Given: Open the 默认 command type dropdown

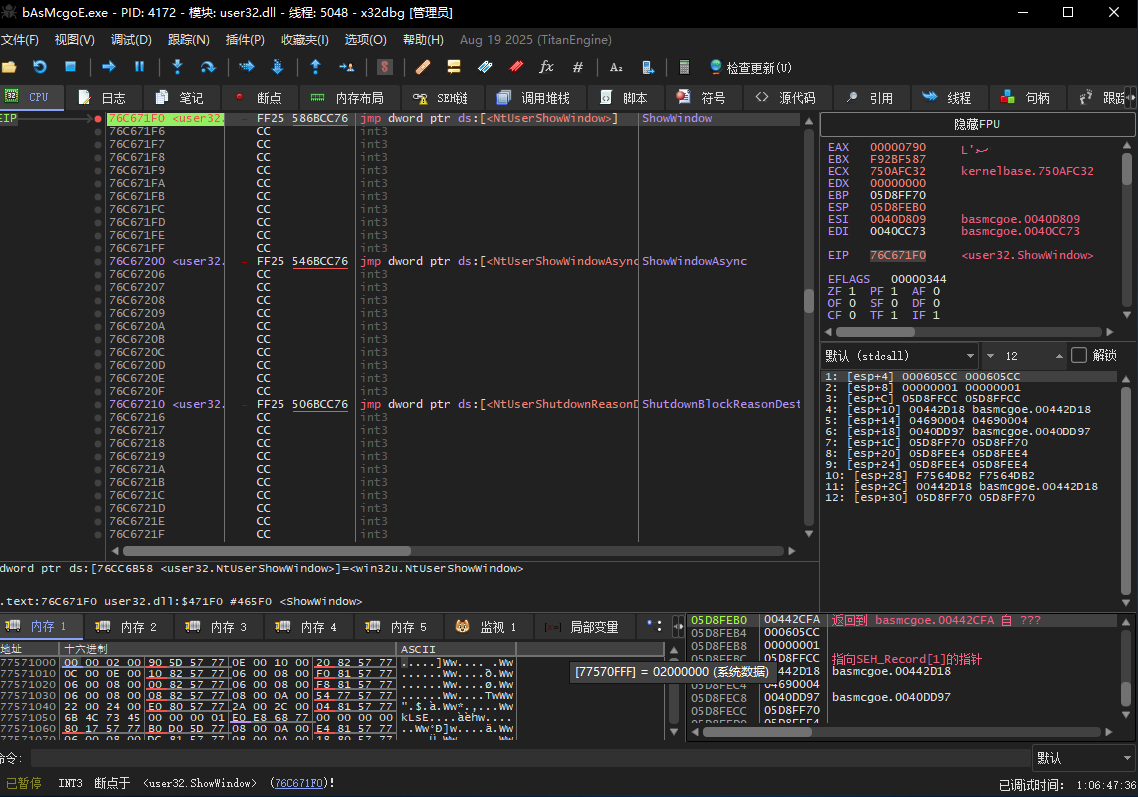Looking at the screenshot, I should click(x=1084, y=759).
